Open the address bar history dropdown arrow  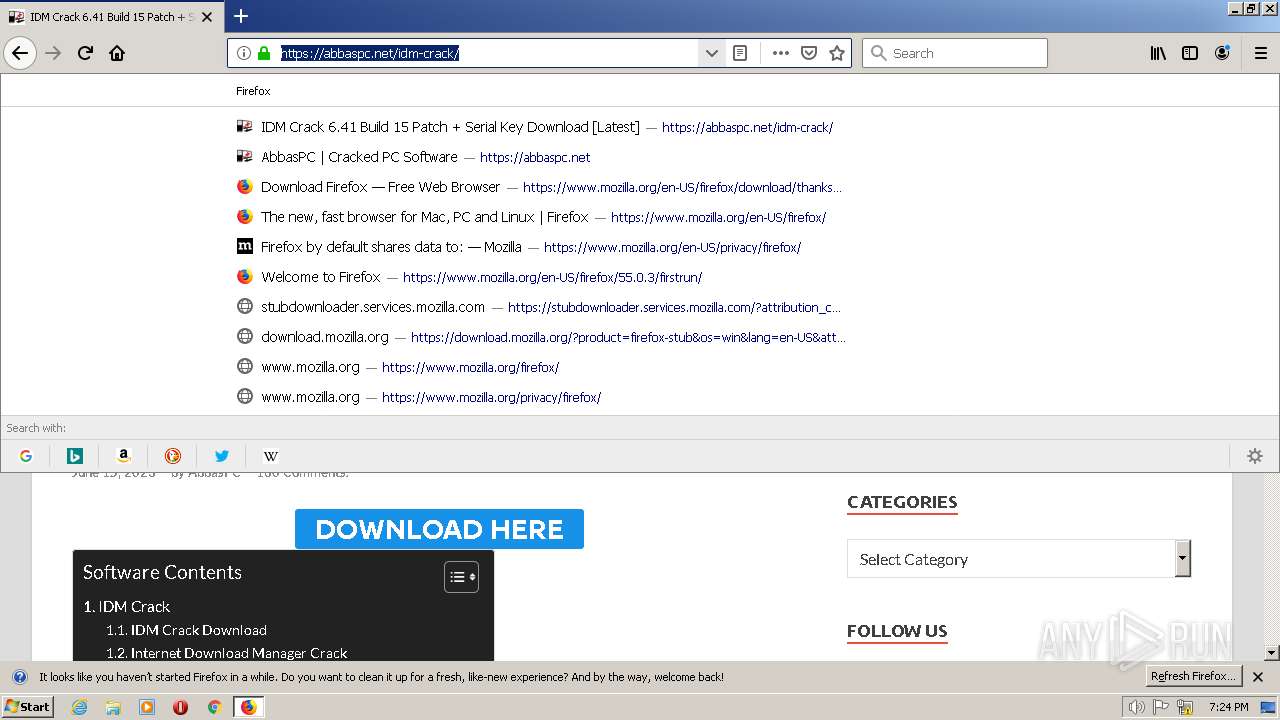point(711,53)
